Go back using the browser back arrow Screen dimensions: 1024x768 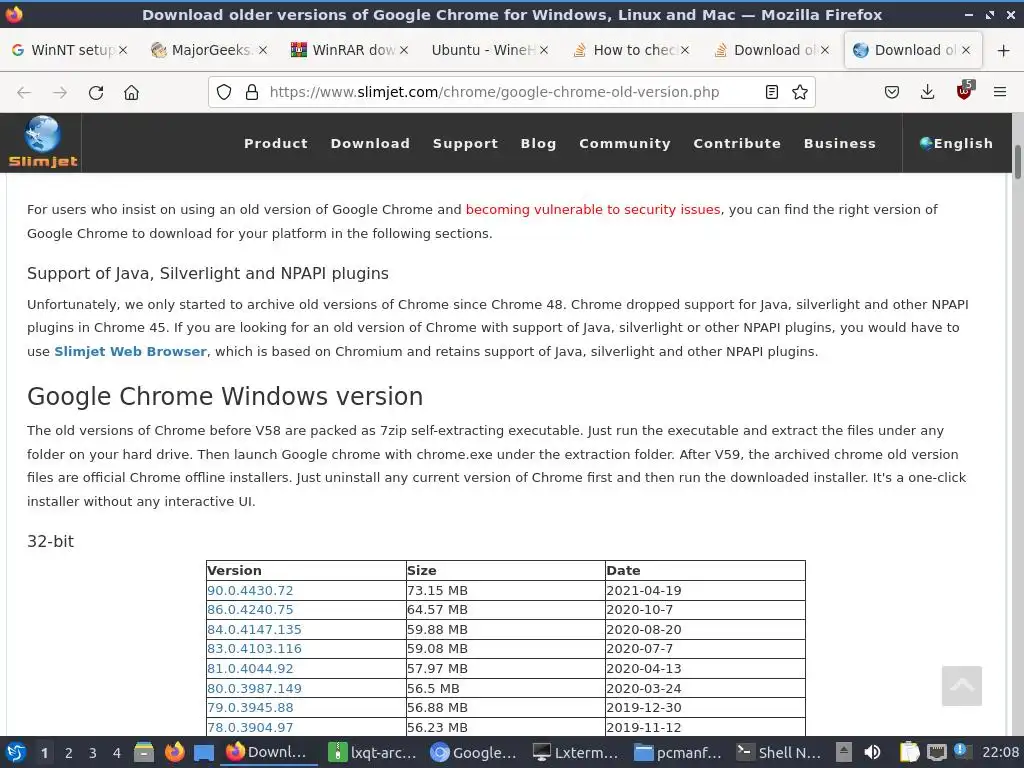(x=24, y=93)
